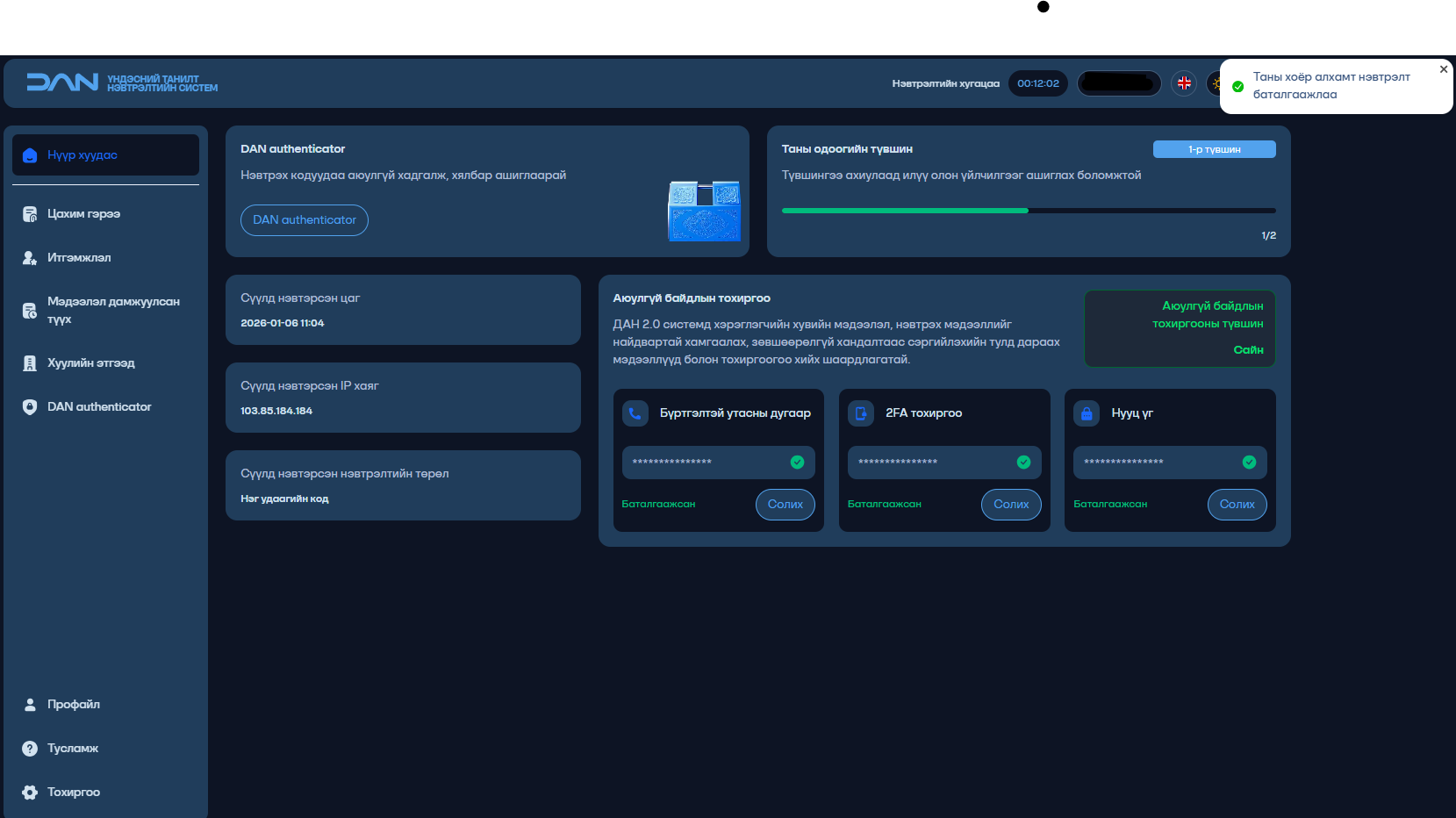Click the phone icon on Бүртгэлтэй утасны дугаар card
1456x818 pixels.
coord(635,413)
